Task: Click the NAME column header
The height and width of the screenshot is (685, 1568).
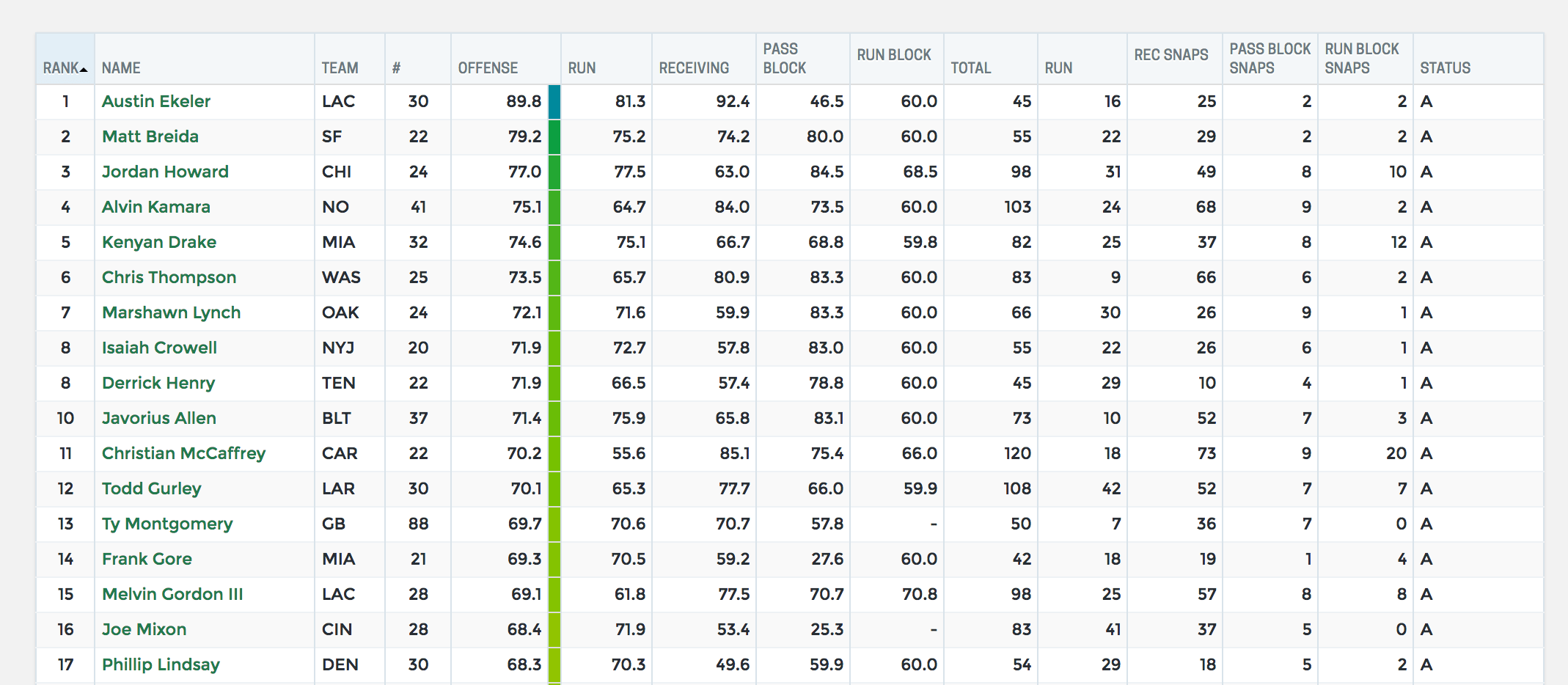Action: 122,67
